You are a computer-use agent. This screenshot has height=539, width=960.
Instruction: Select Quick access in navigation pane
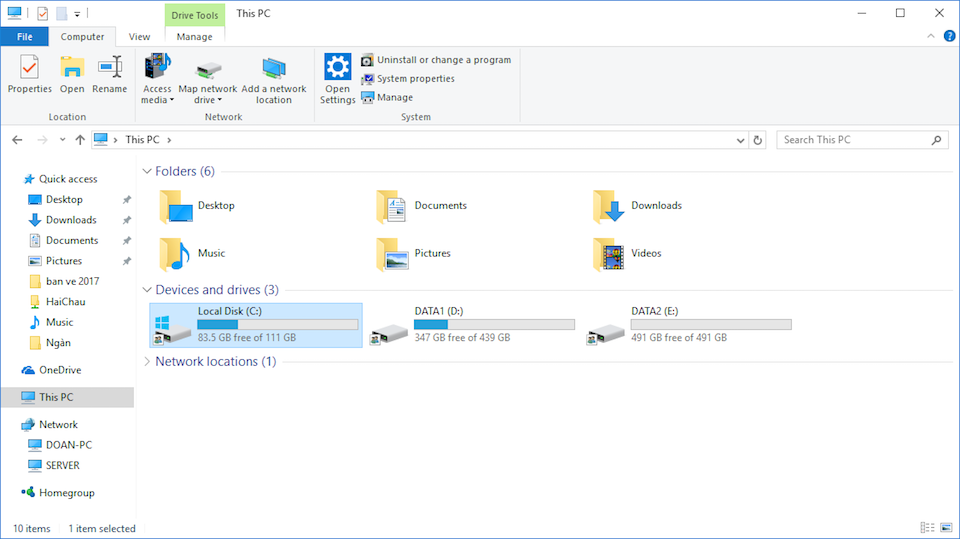pyautogui.click(x=68, y=179)
